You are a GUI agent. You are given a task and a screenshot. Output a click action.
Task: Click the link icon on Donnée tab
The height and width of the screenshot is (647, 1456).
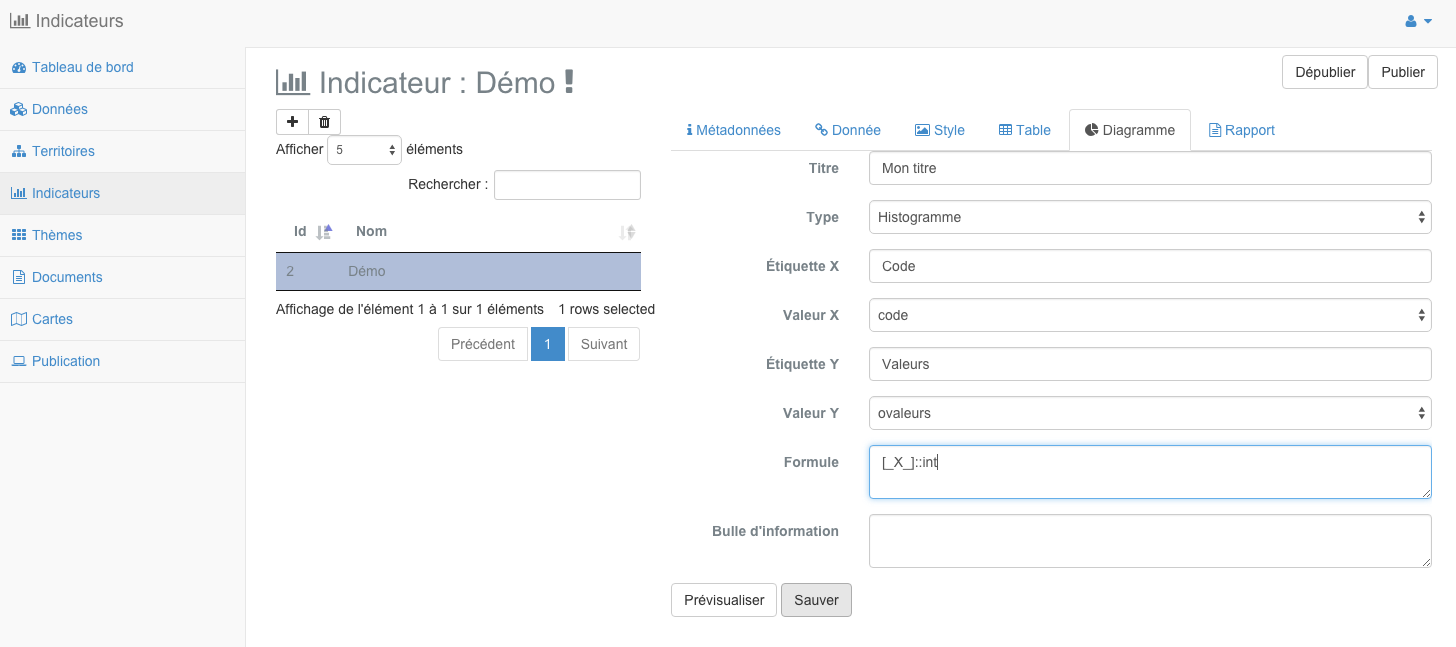(821, 130)
